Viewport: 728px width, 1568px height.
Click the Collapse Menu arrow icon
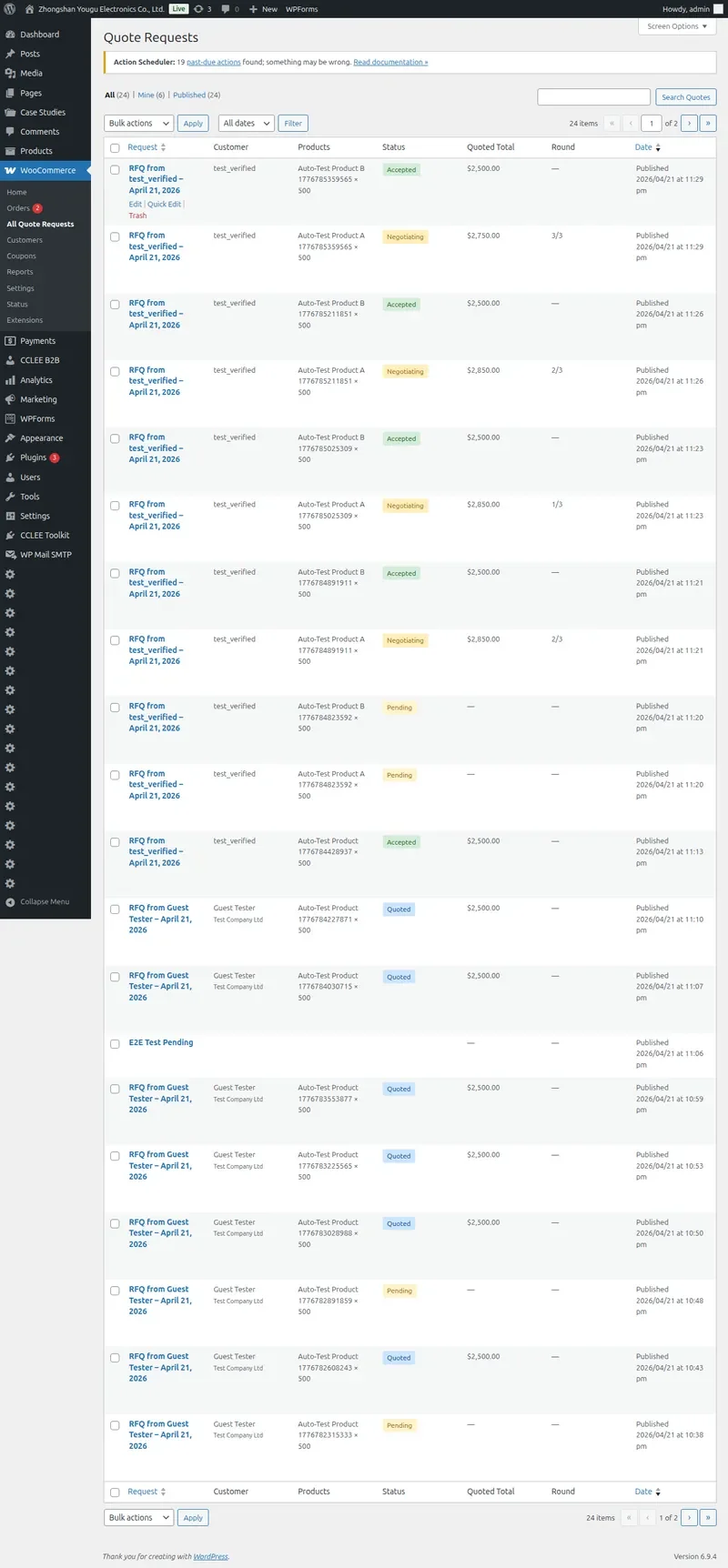10,902
